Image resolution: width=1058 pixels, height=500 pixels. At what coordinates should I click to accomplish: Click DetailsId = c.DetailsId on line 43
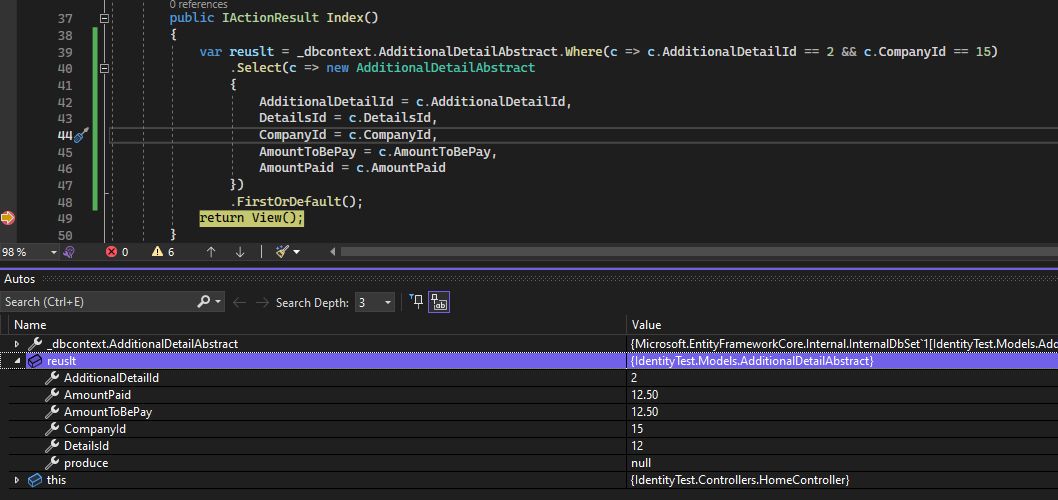349,118
